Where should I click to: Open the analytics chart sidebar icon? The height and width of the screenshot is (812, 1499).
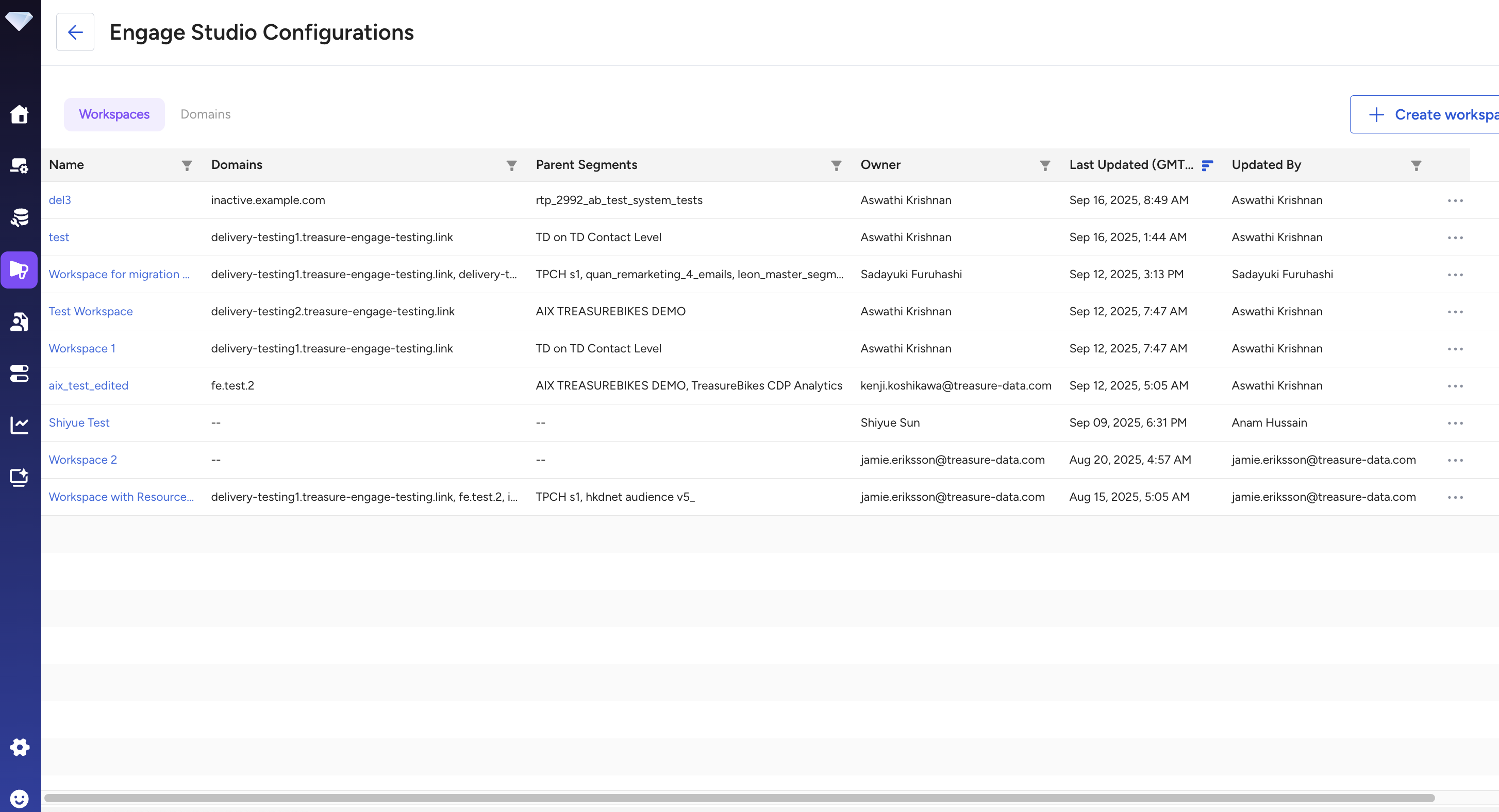tap(20, 425)
